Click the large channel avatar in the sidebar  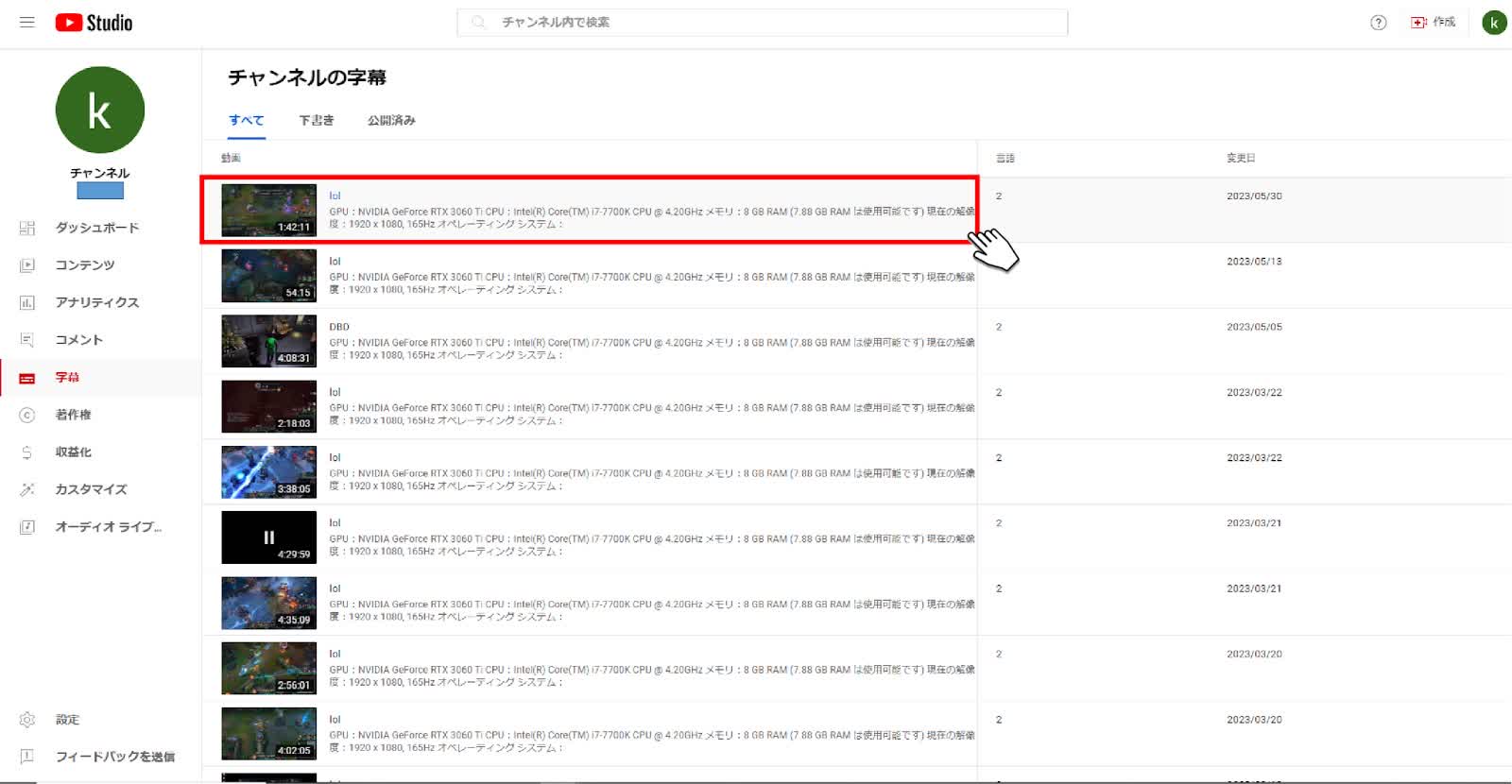100,110
